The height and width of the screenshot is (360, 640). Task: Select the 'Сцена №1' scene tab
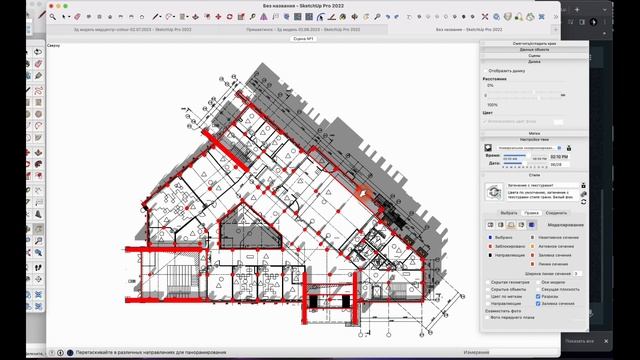[x=304, y=39]
